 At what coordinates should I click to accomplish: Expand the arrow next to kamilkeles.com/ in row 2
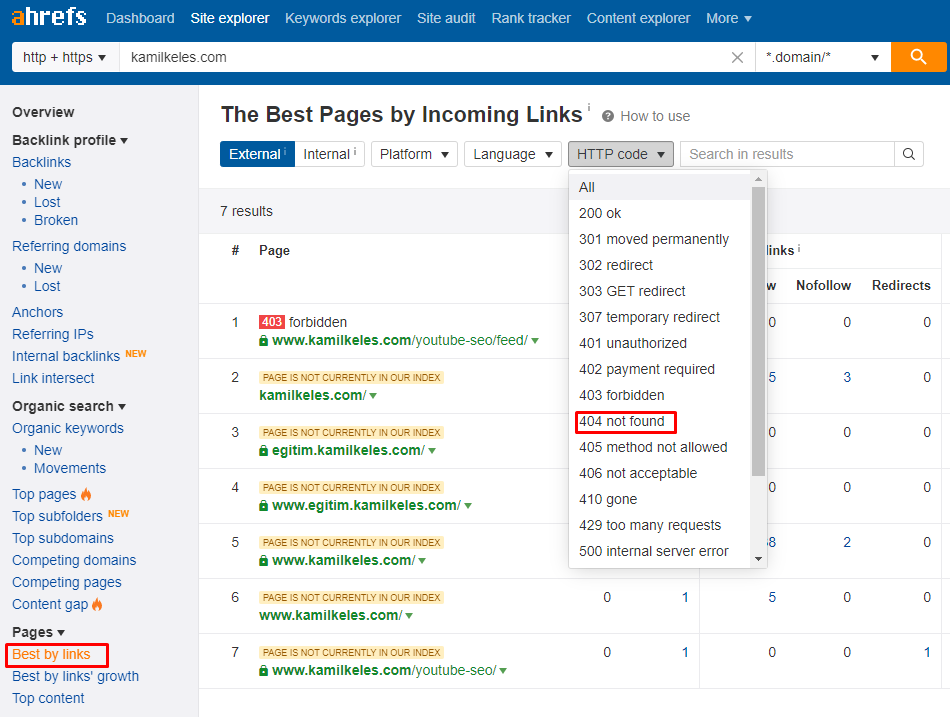pos(373,396)
